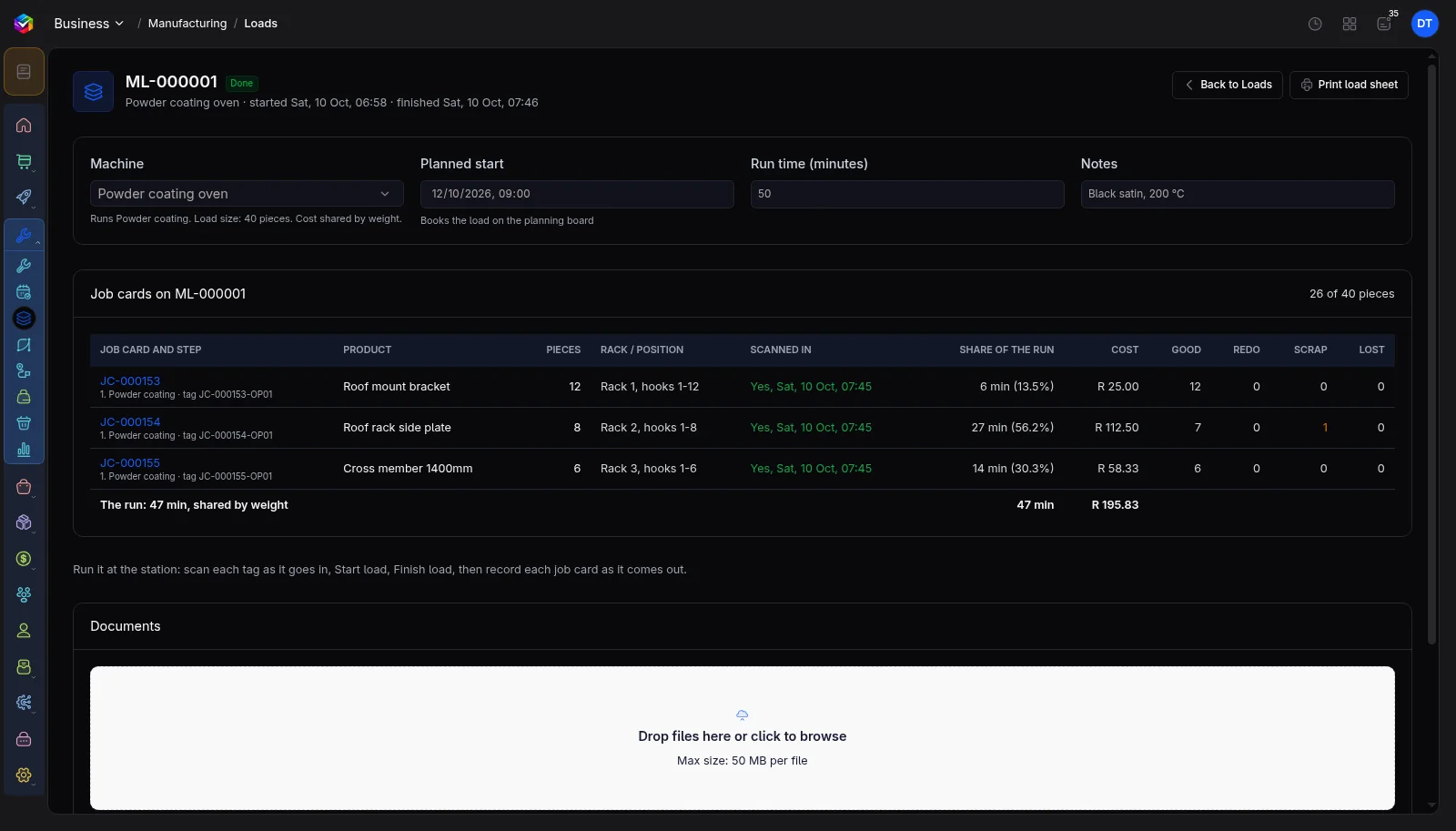The height and width of the screenshot is (831, 1456).
Task: Click the Run time minutes field
Action: [x=907, y=194]
